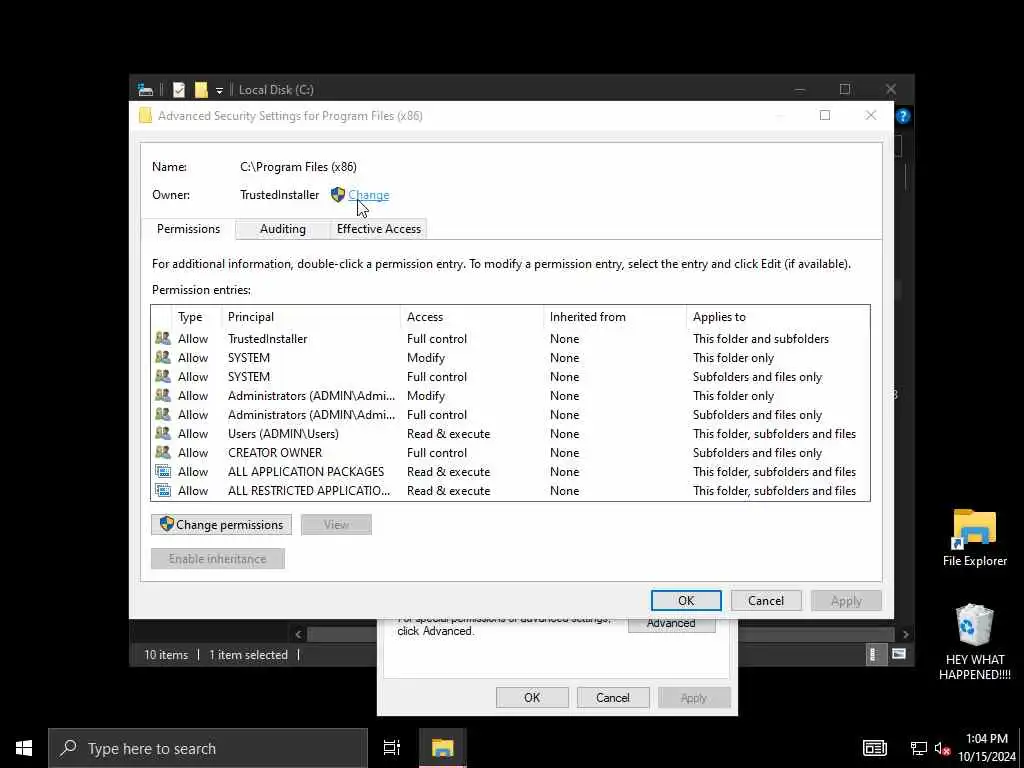Viewport: 1024px width, 768px height.
Task: Click the Change permissions button
Action: [221, 524]
